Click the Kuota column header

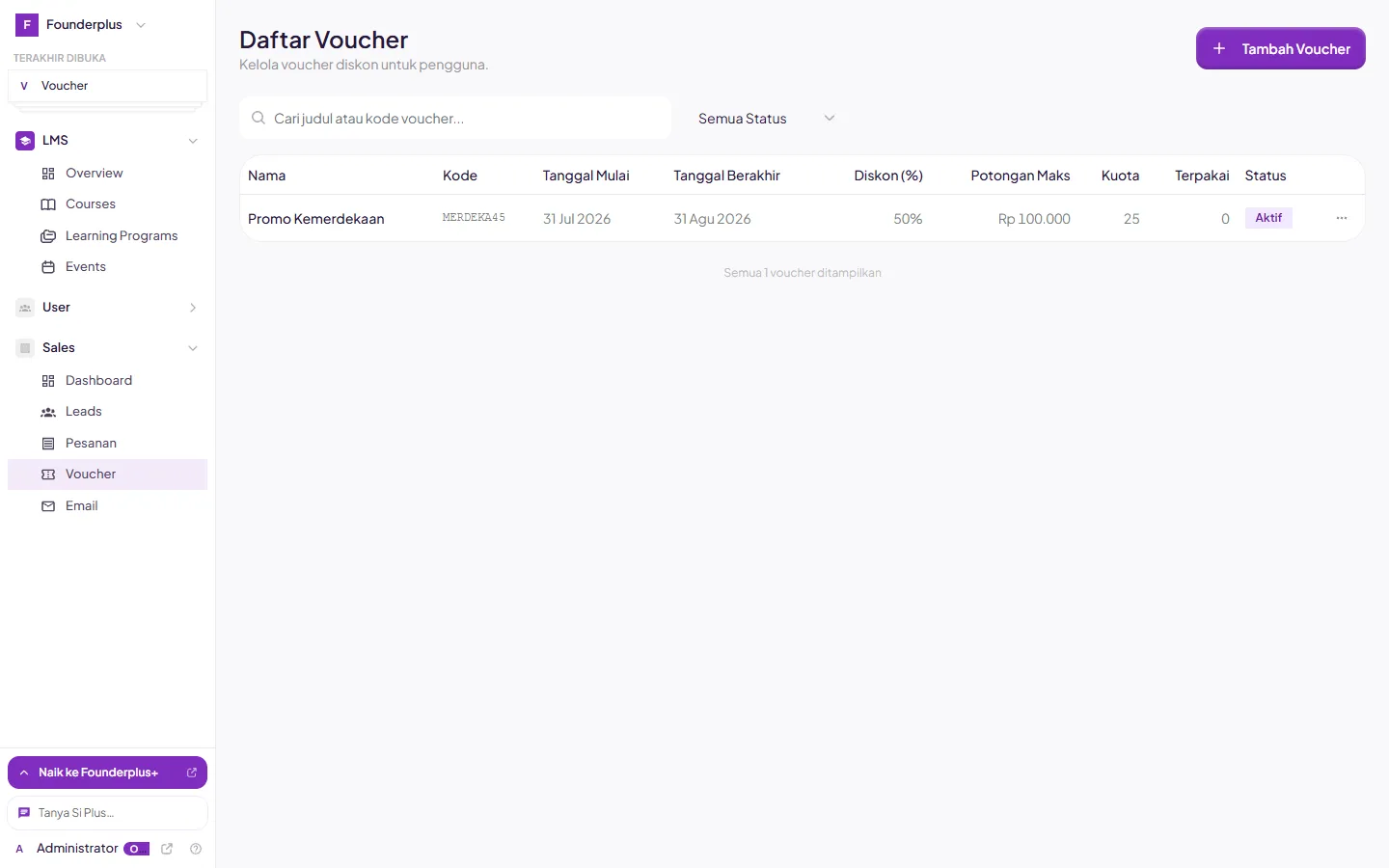[x=1121, y=176]
